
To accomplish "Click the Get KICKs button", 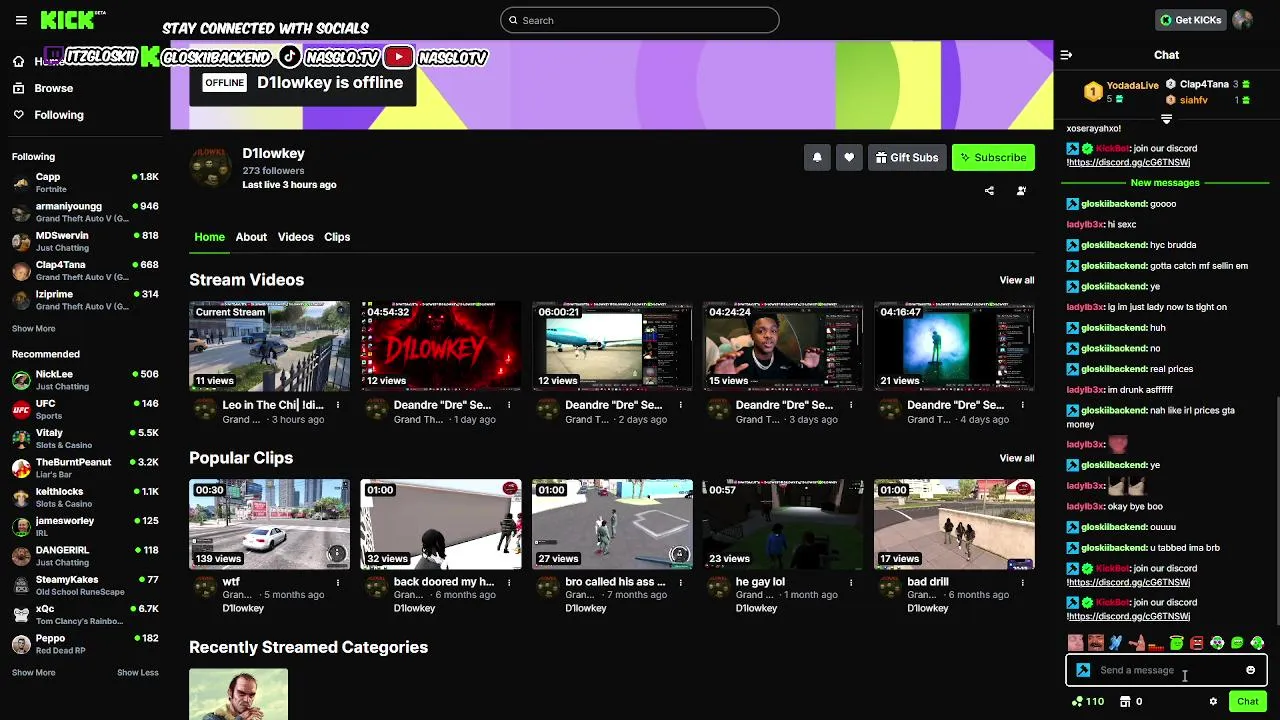I will tap(1190, 20).
